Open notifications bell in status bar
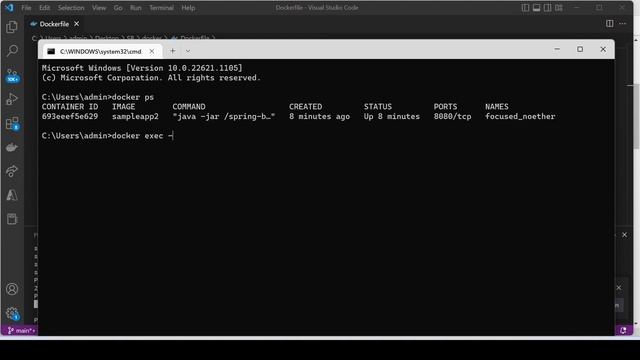The width and height of the screenshot is (640, 360). click(x=623, y=331)
